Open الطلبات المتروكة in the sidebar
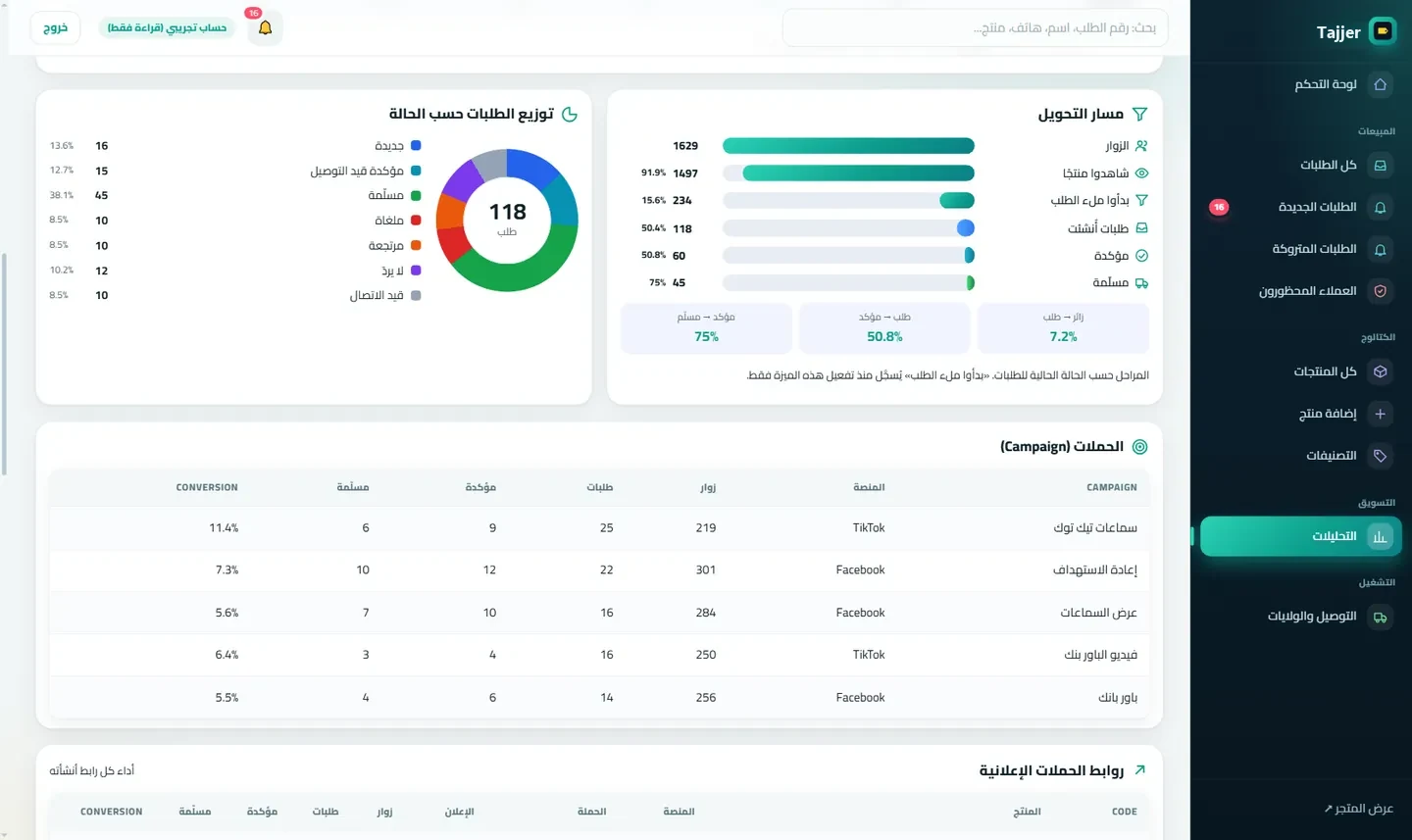1412x840 pixels. click(1300, 249)
